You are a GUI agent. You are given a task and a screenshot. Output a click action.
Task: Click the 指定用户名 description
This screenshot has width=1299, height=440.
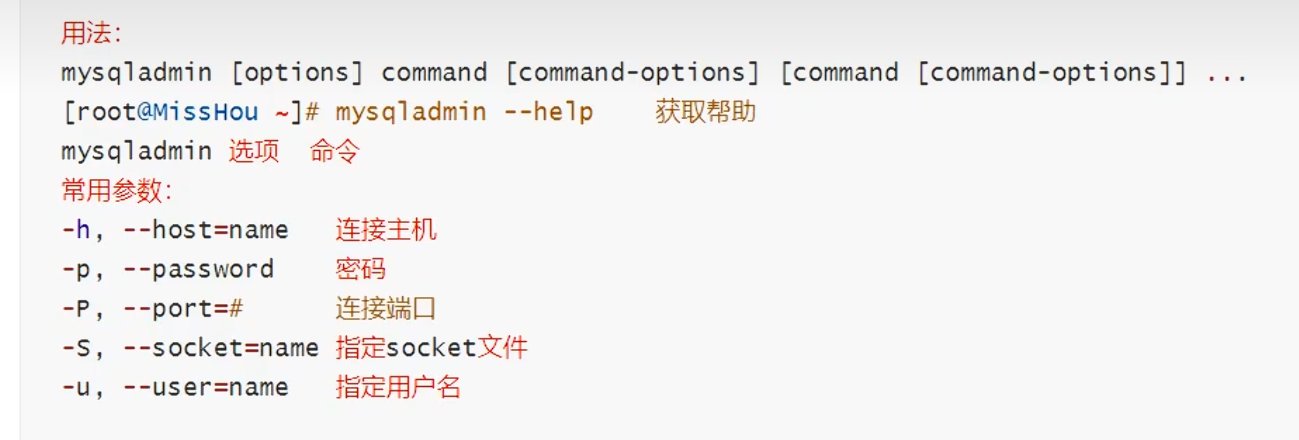pyautogui.click(x=398, y=387)
